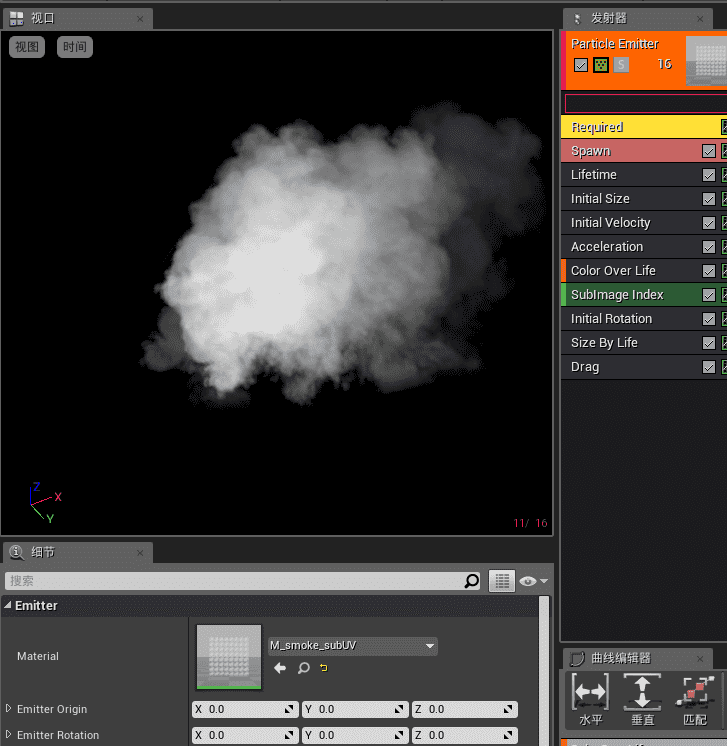Screen dimensions: 727x746
Task: Uncheck the Spawn module checkbox
Action: pos(709,151)
